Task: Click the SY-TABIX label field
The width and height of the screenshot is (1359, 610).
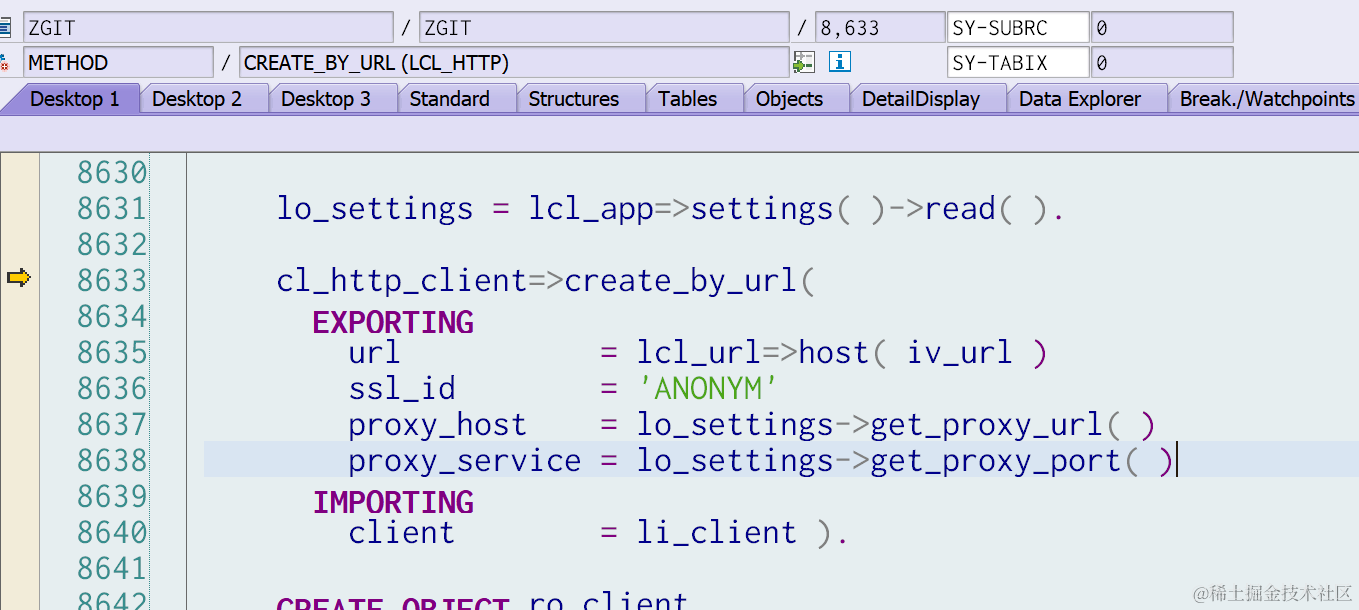Action: [1018, 63]
